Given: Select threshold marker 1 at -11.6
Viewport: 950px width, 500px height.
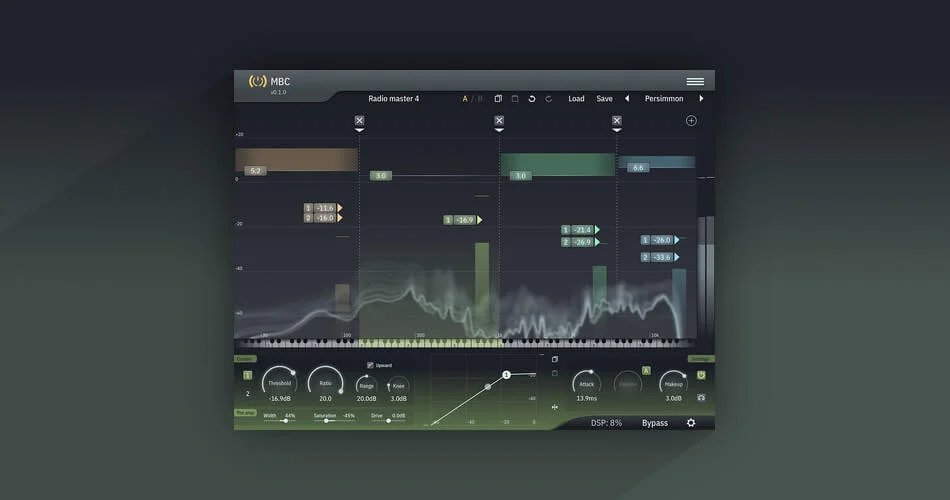Looking at the screenshot, I should click(x=323, y=208).
